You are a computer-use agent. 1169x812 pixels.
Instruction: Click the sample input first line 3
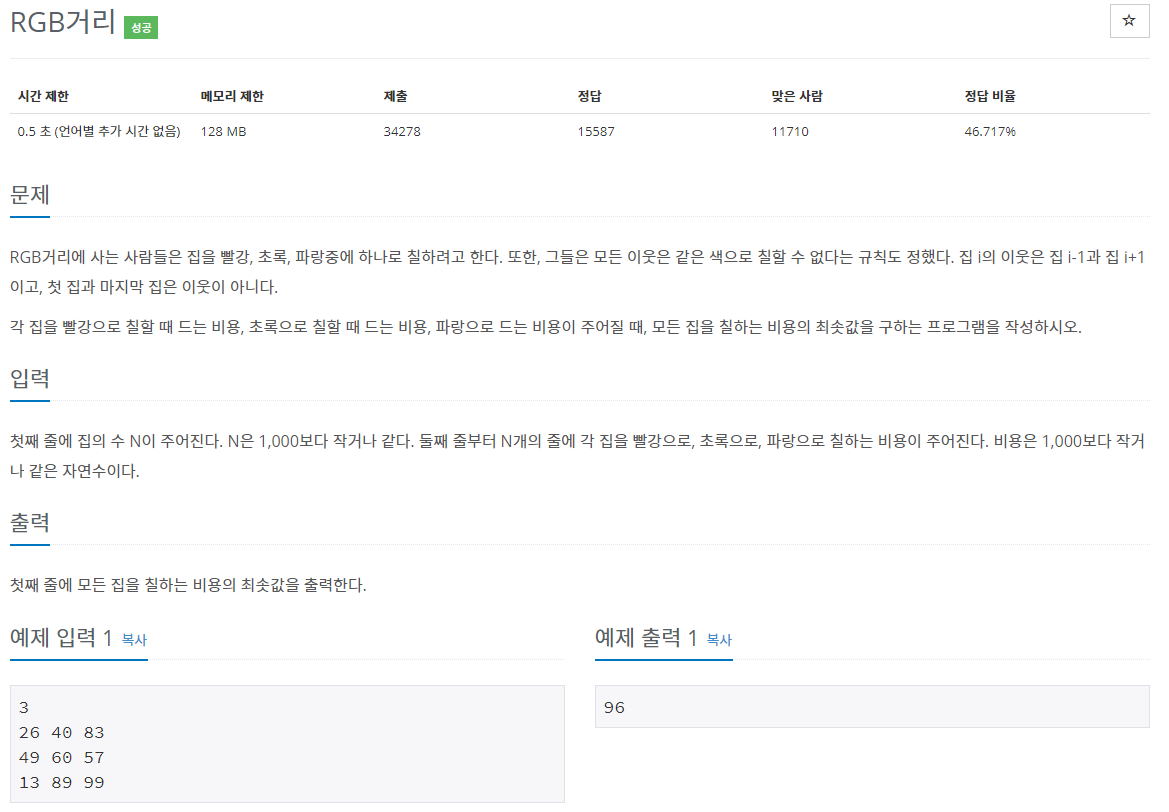(x=24, y=708)
